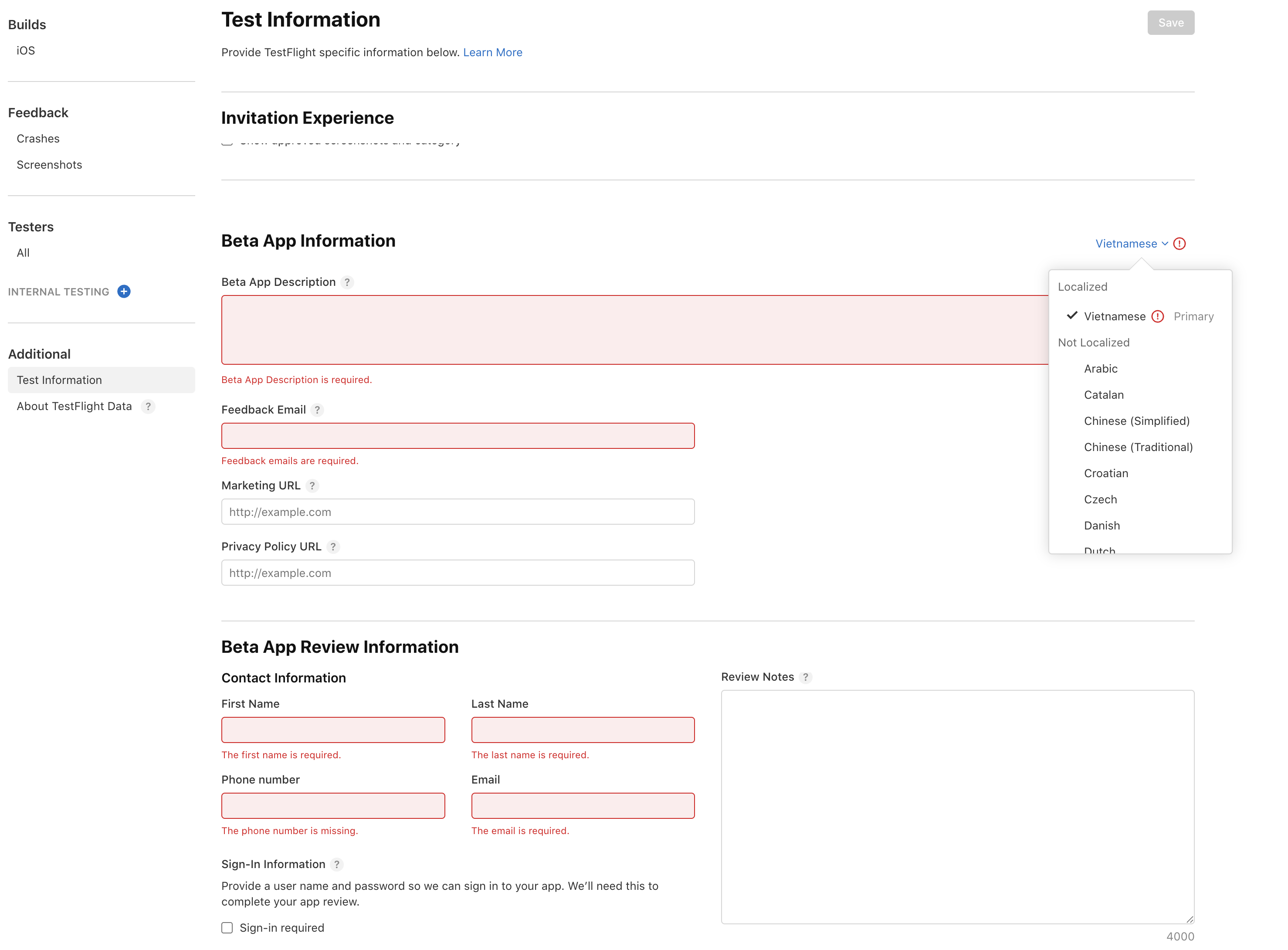Click help icon next to Review Notes
Image resolution: width=1288 pixels, height=950 pixels.
click(806, 678)
